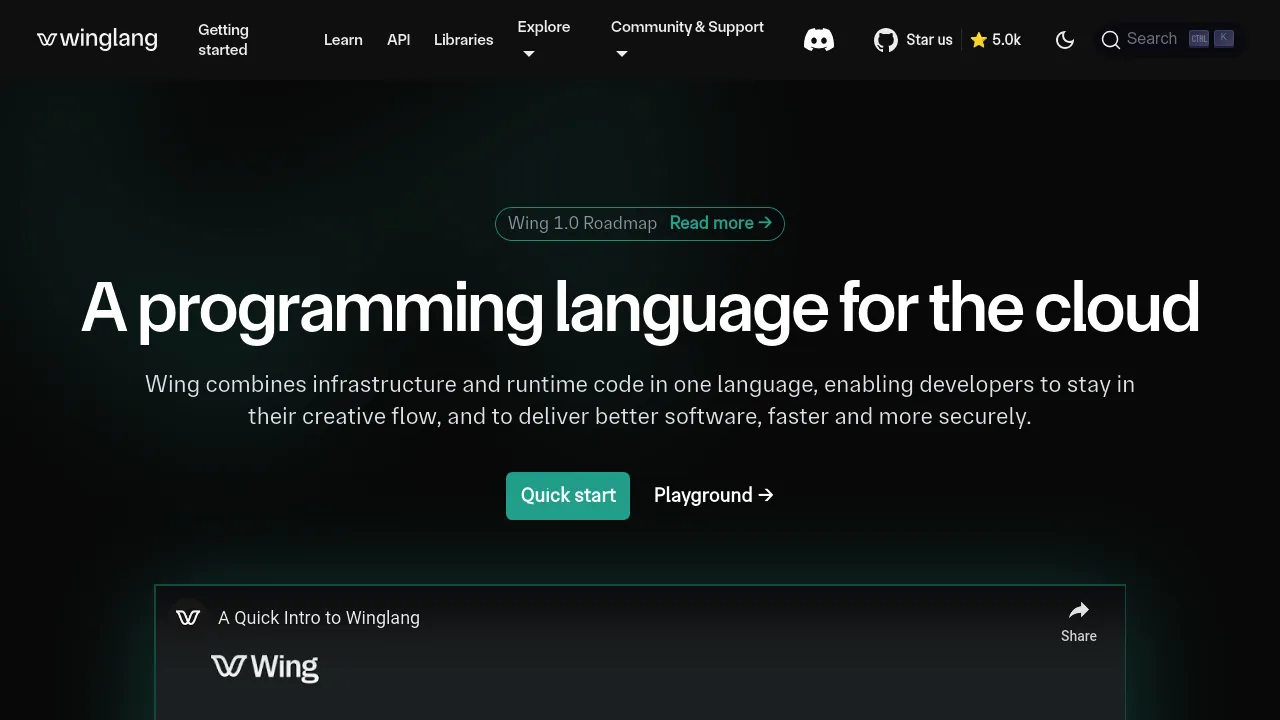Click the Winglang channel avatar on the video
The image size is (1280, 720).
click(x=188, y=618)
